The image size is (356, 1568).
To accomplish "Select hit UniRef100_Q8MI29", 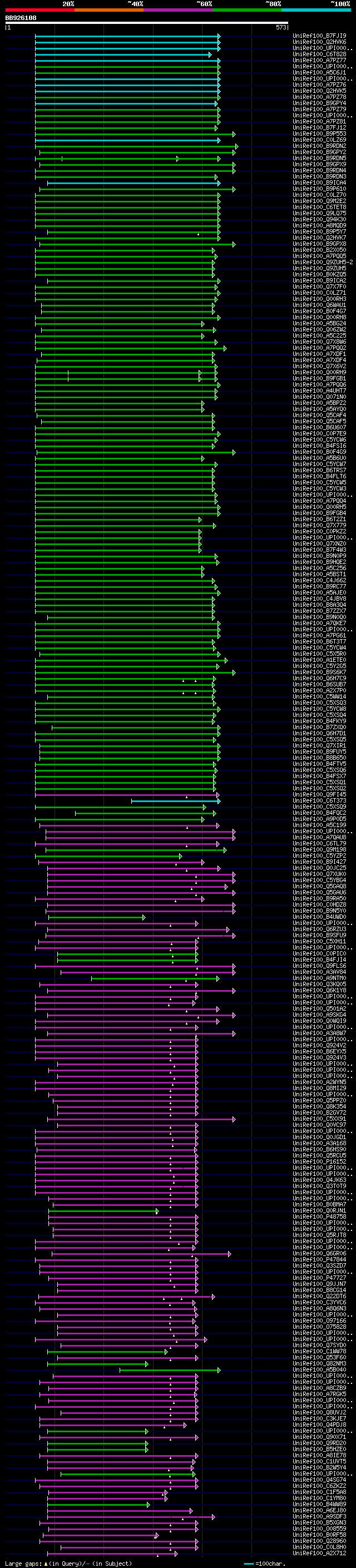I will pyautogui.click(x=319, y=1089).
